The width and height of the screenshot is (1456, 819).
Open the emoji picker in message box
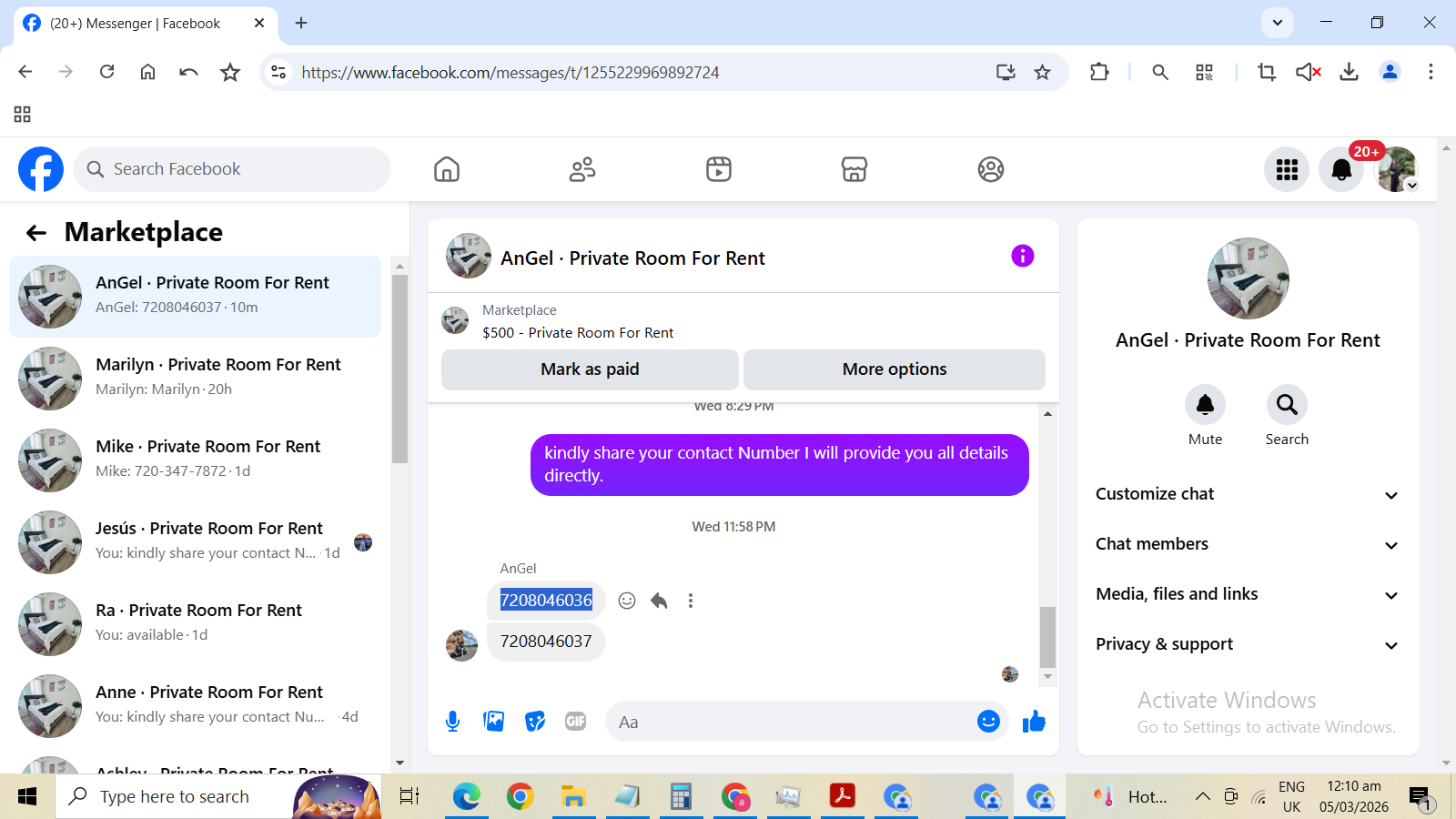pos(988,722)
